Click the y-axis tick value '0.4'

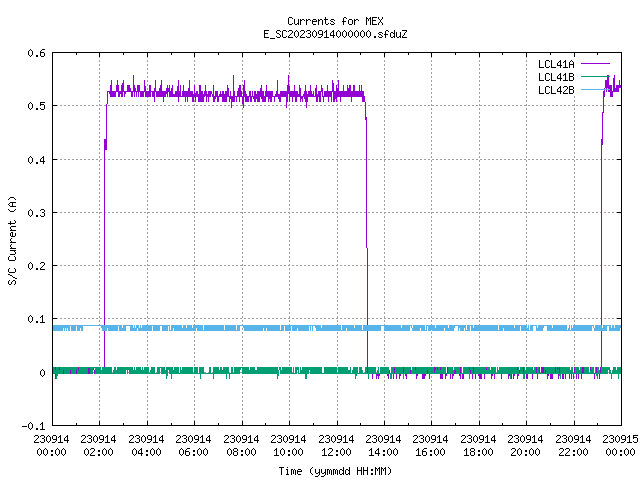coord(36,160)
